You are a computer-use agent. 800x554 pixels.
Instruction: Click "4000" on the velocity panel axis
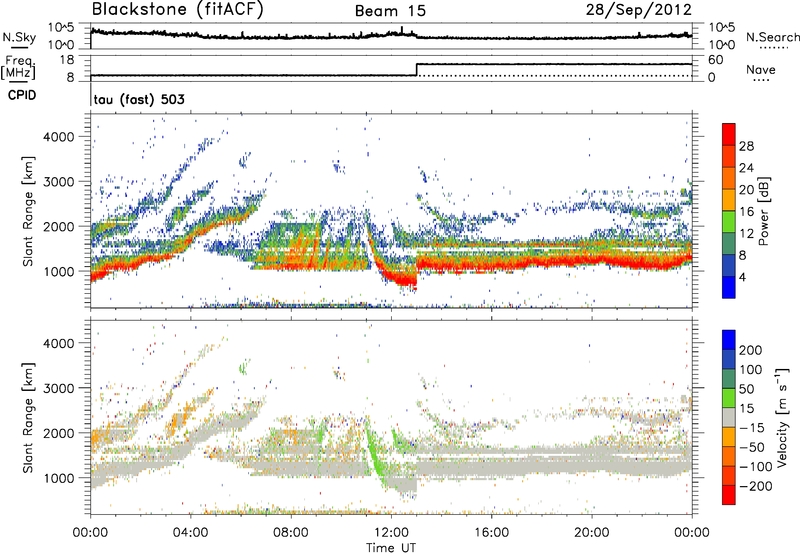pyautogui.click(x=59, y=343)
